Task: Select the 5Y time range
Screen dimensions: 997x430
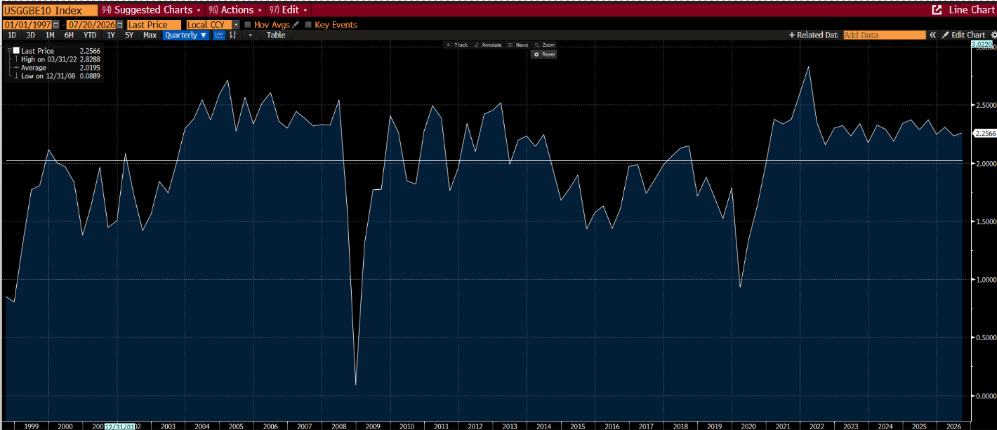Action: pyautogui.click(x=130, y=35)
